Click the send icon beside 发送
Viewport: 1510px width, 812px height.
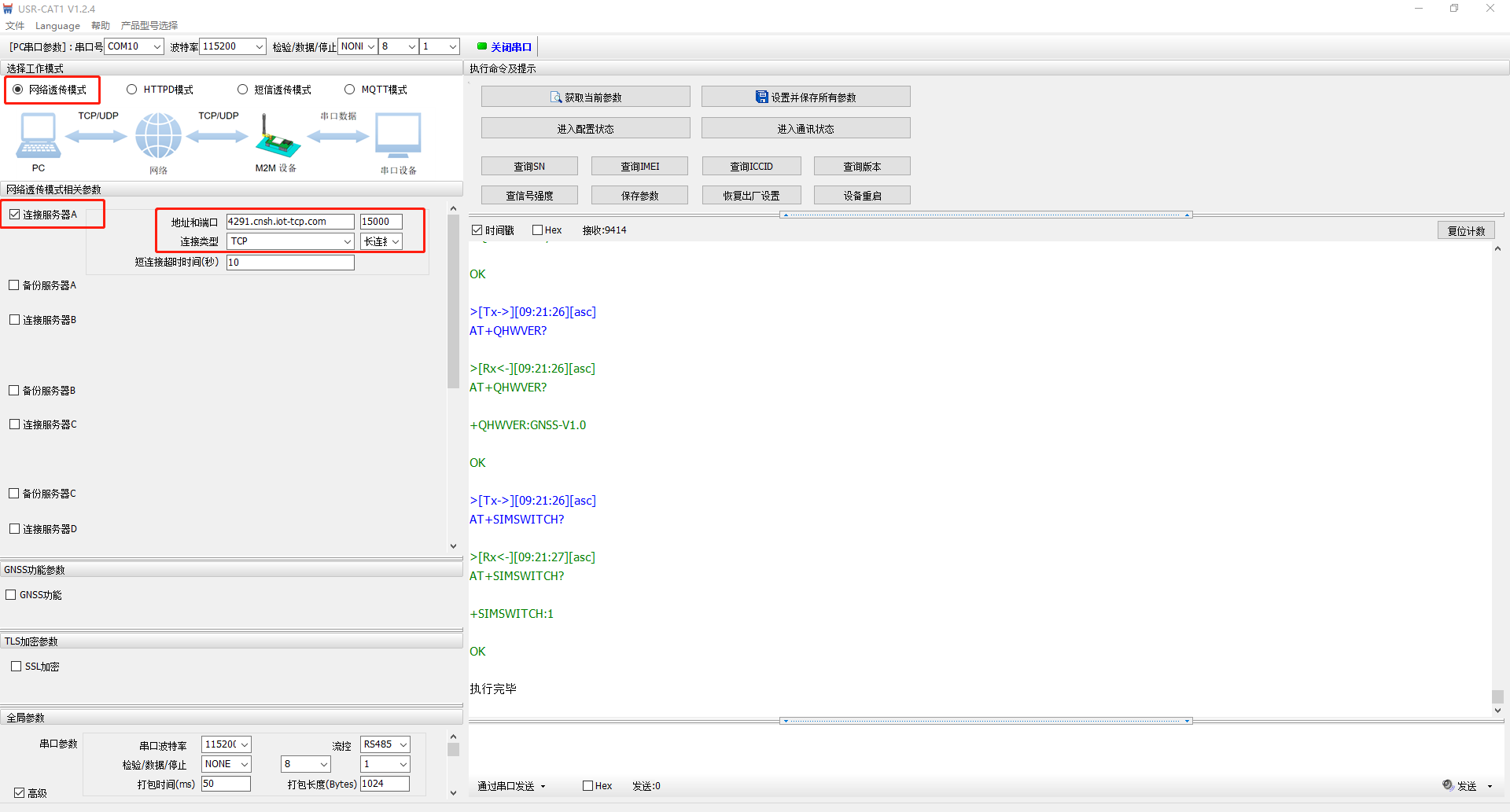pos(1448,785)
